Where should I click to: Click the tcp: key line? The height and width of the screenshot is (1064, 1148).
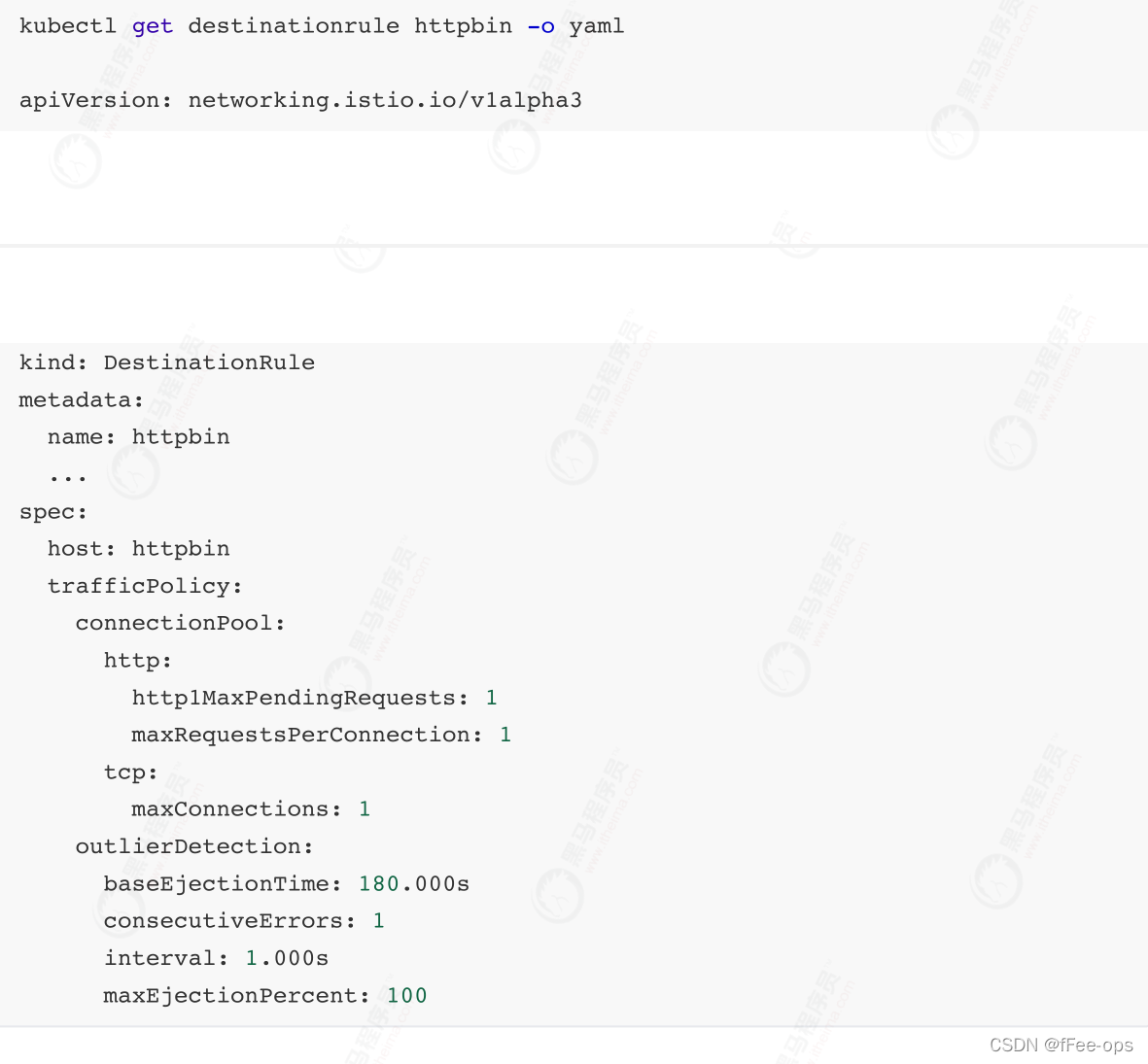[x=130, y=772]
